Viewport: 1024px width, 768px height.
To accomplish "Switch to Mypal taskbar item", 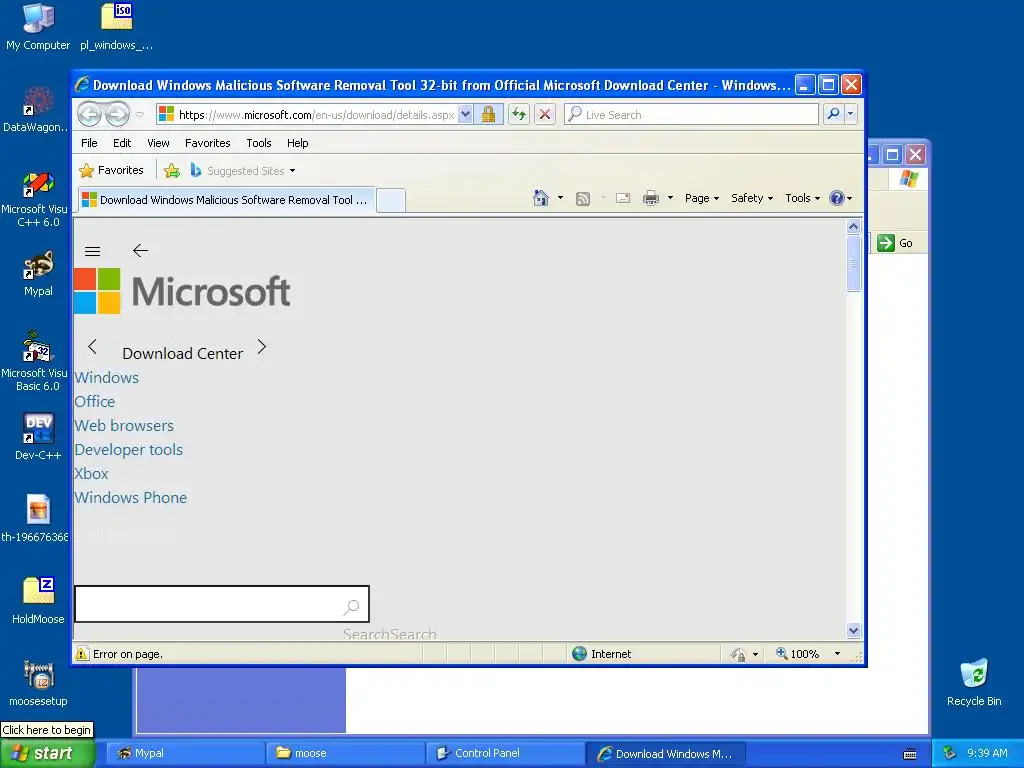I will tap(184, 754).
